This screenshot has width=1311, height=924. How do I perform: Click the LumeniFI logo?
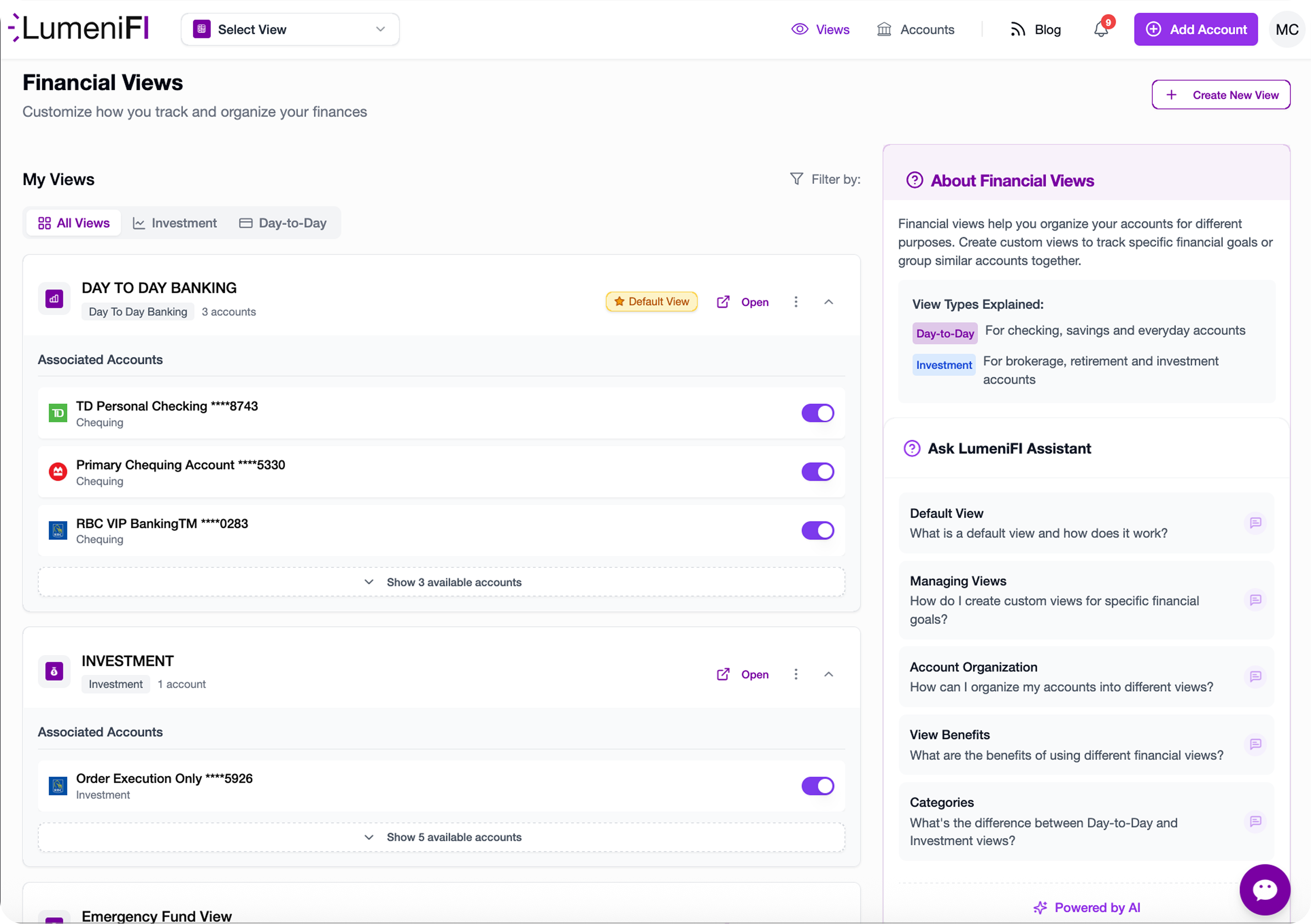click(x=80, y=28)
